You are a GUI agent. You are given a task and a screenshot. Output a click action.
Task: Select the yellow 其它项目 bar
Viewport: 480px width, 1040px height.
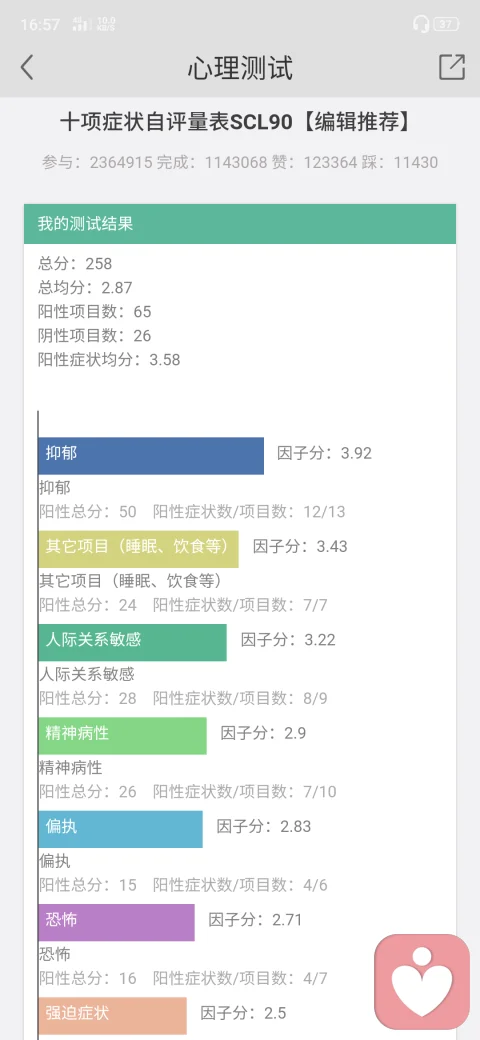coord(139,549)
